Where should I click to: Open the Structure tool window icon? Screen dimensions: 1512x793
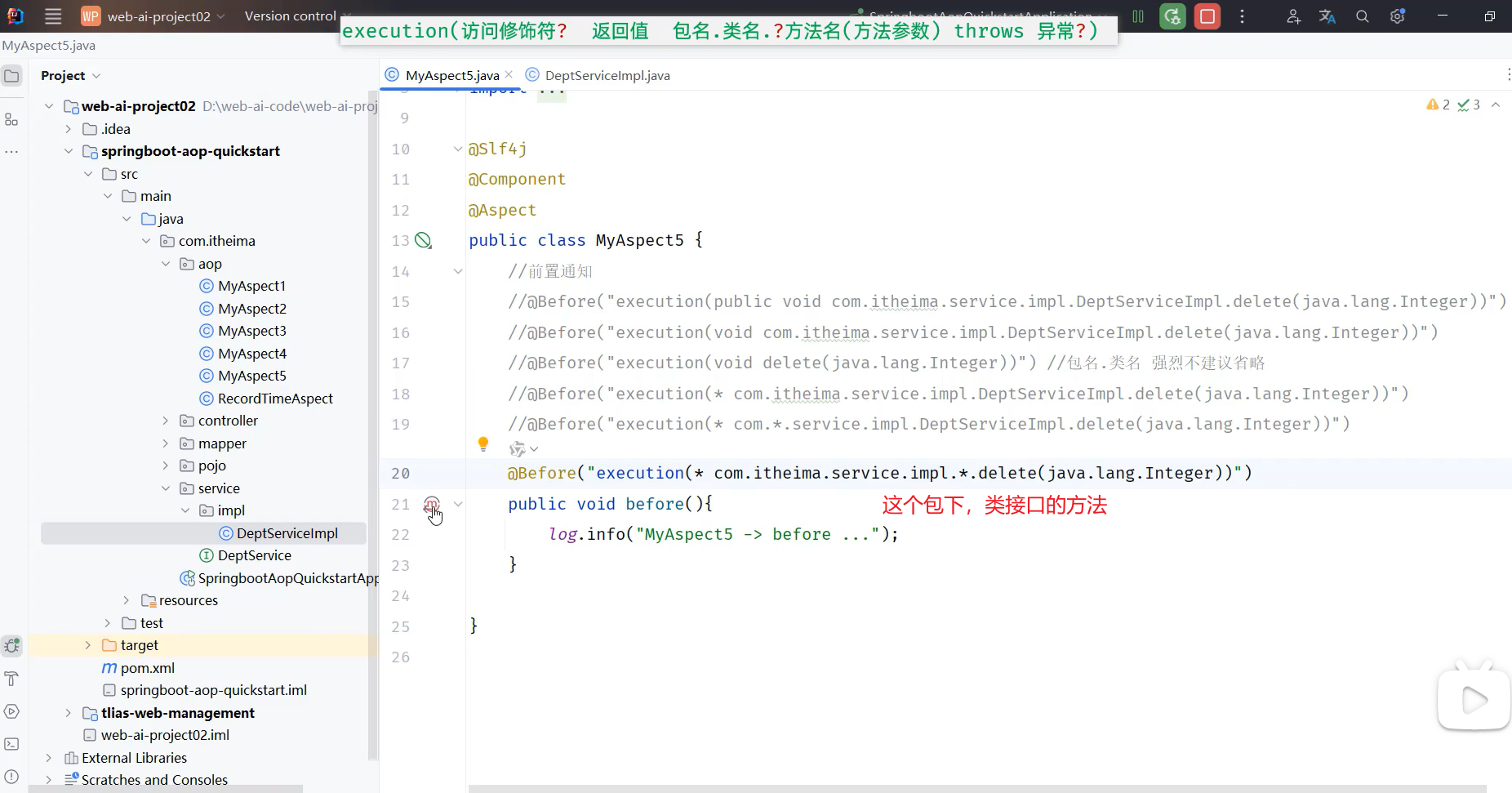(11, 119)
